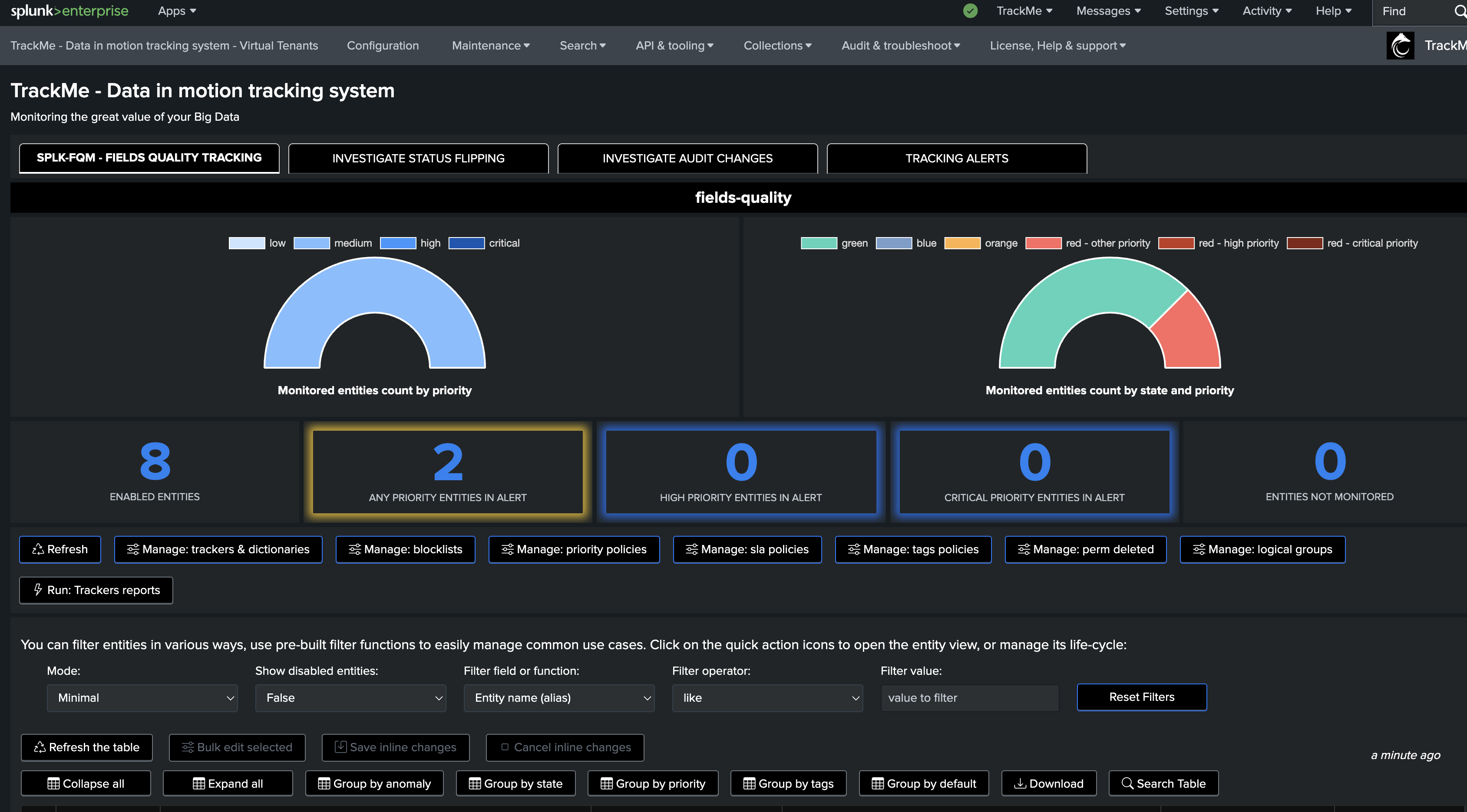
Task: Open the Search navigation menu
Action: [582, 46]
